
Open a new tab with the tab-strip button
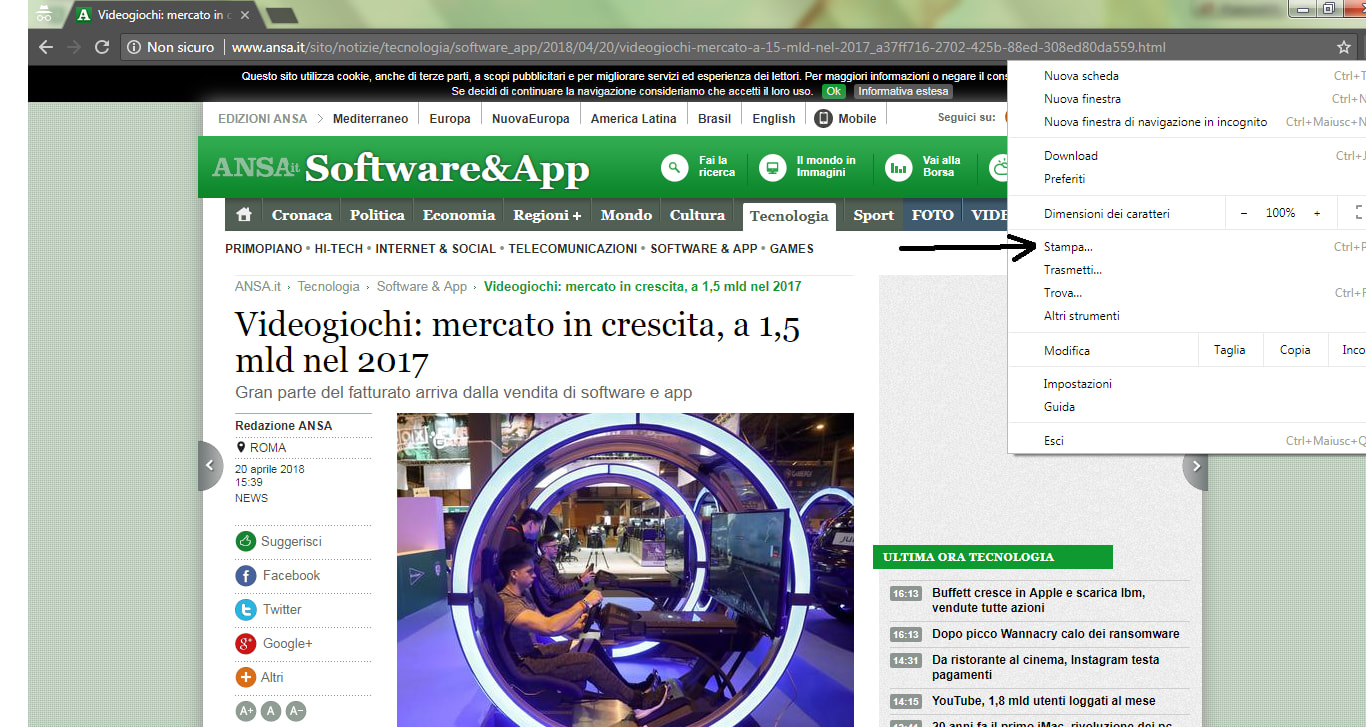coord(281,15)
